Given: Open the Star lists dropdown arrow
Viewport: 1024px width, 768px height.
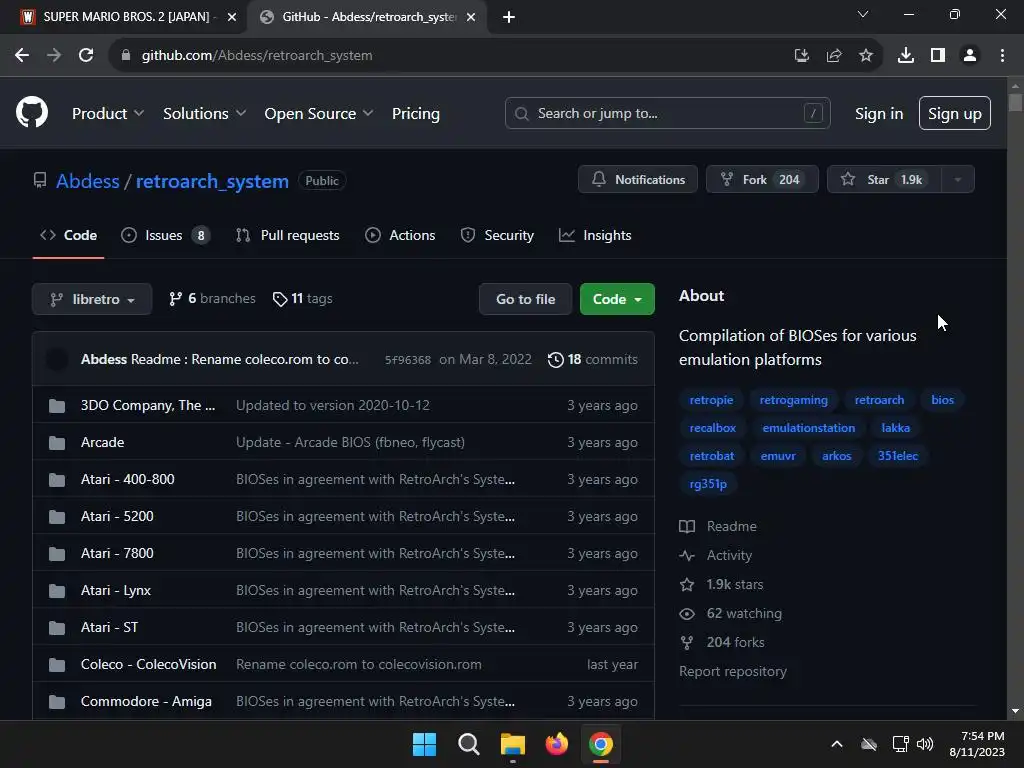Looking at the screenshot, I should click(x=957, y=180).
